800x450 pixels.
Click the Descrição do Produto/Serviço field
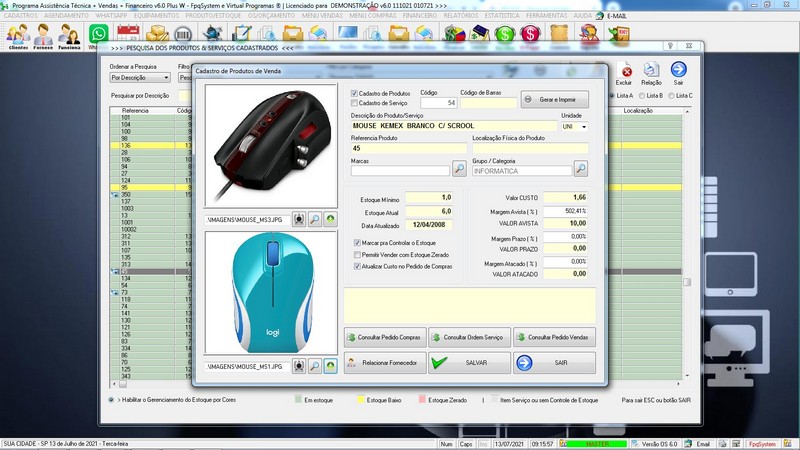[454, 126]
